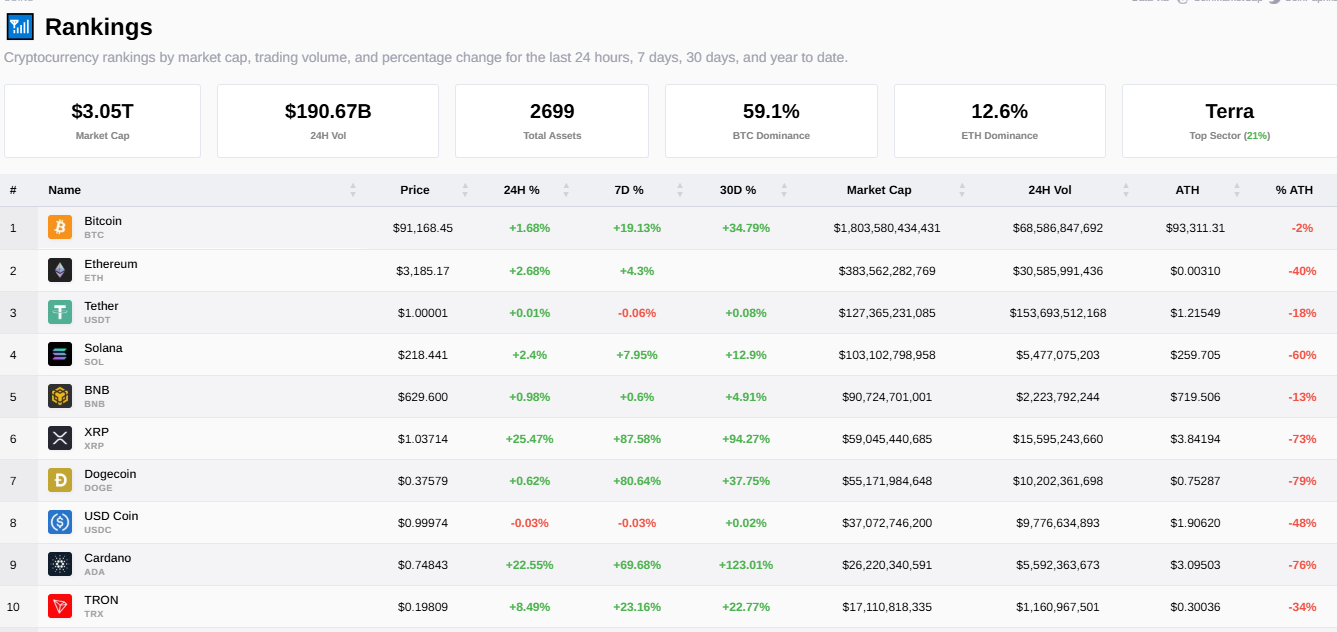The image size is (1337, 632).
Task: Select the Dogecoin shiba logo
Action: point(59,480)
